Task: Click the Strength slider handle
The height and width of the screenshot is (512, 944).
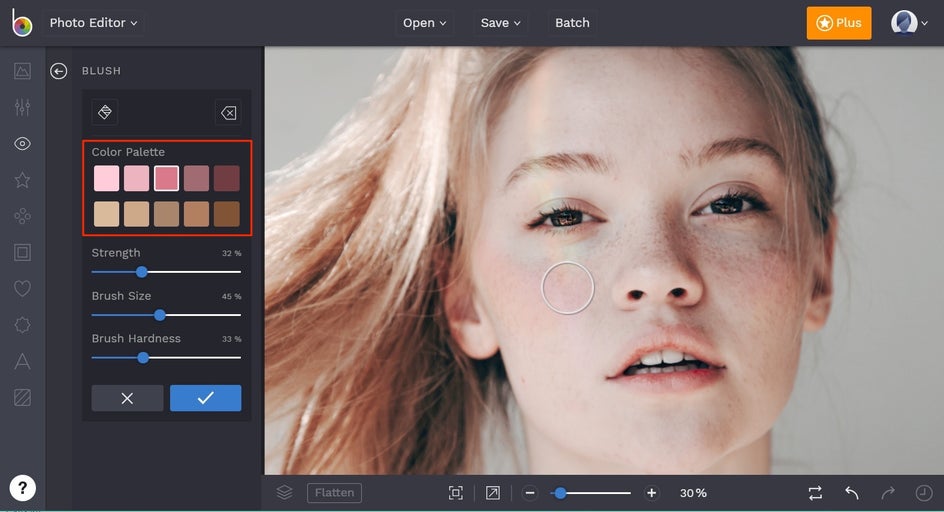Action: [x=141, y=272]
